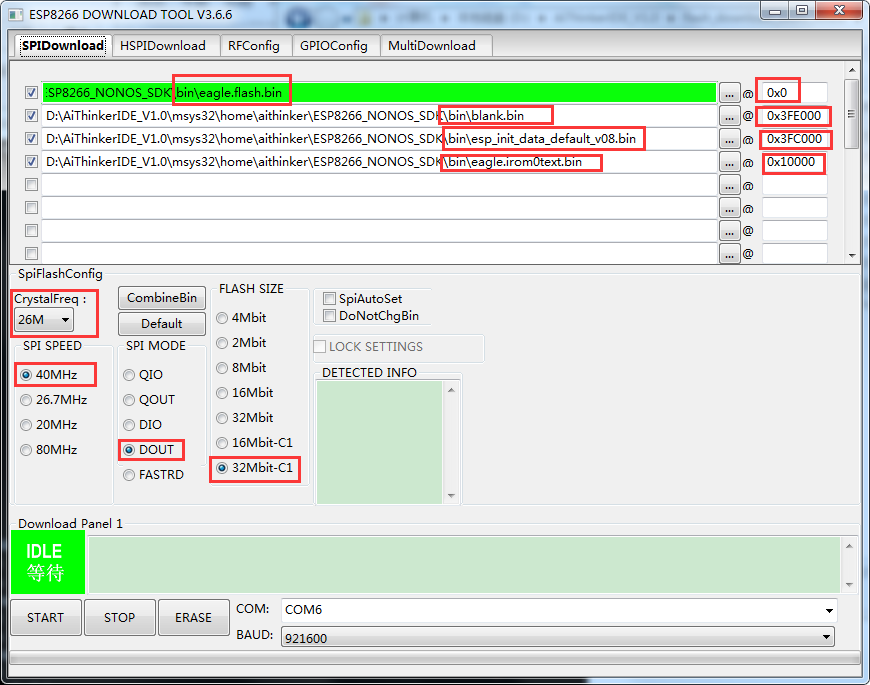Set flash size to 16Mbit-C1
This screenshot has width=870, height=685.
[x=222, y=443]
